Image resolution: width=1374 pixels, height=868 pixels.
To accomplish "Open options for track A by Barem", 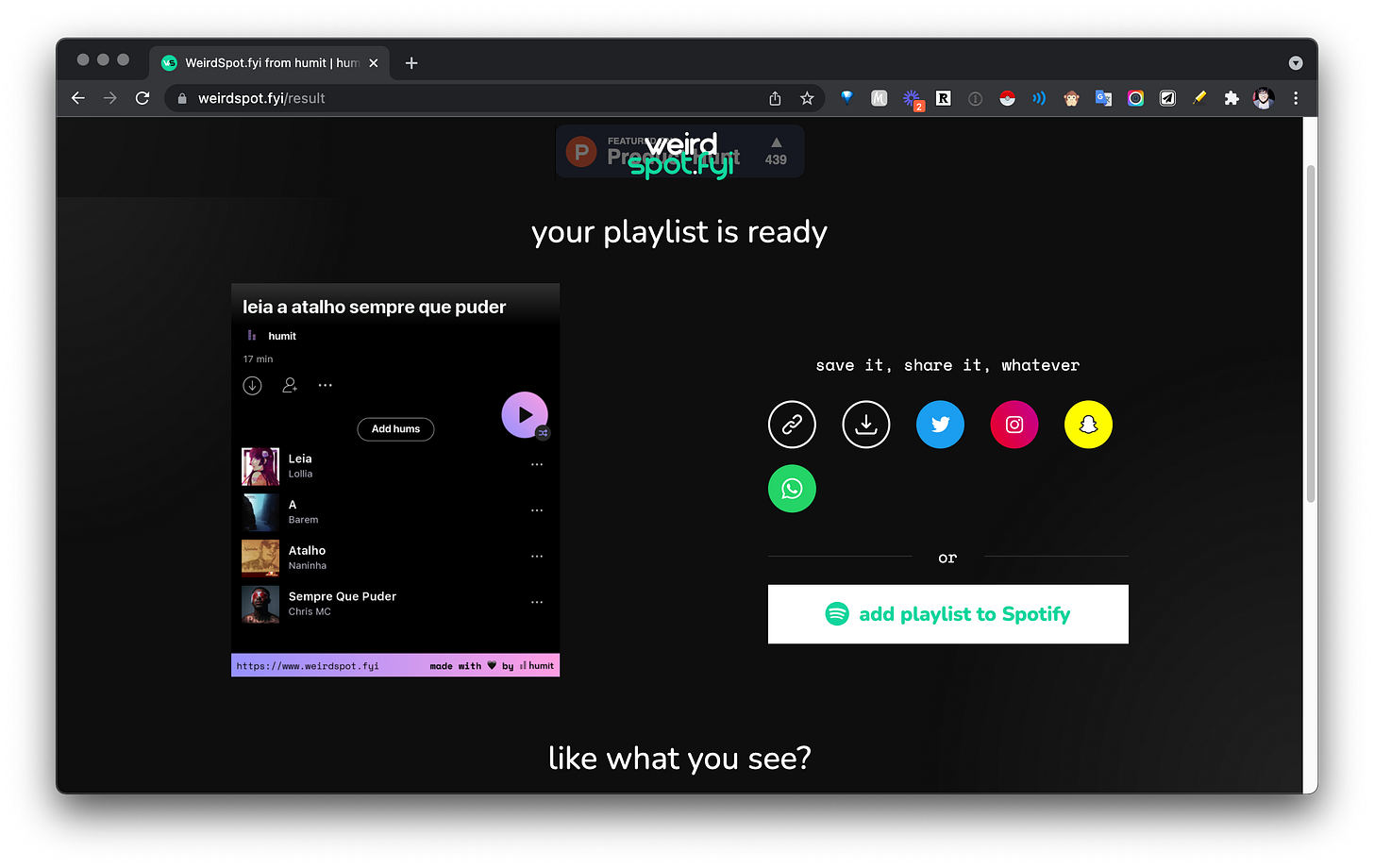I will point(537,510).
